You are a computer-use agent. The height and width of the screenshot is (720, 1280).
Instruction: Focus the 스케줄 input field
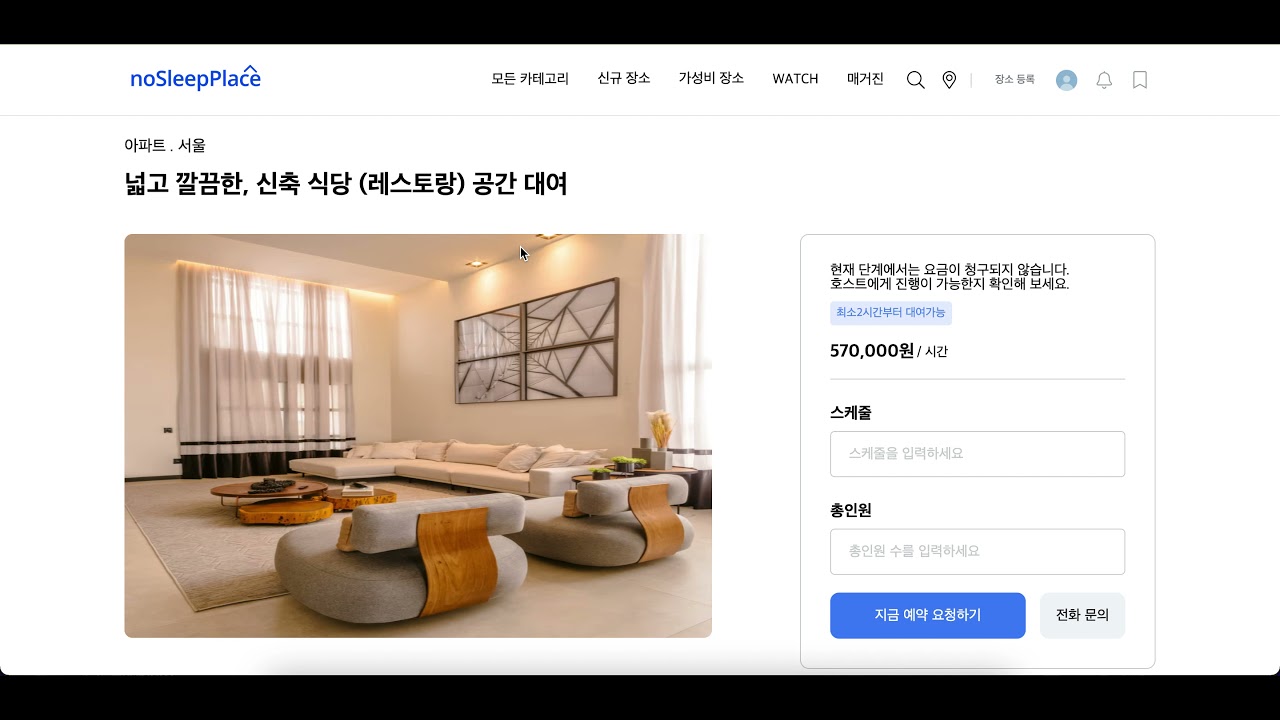tap(977, 454)
